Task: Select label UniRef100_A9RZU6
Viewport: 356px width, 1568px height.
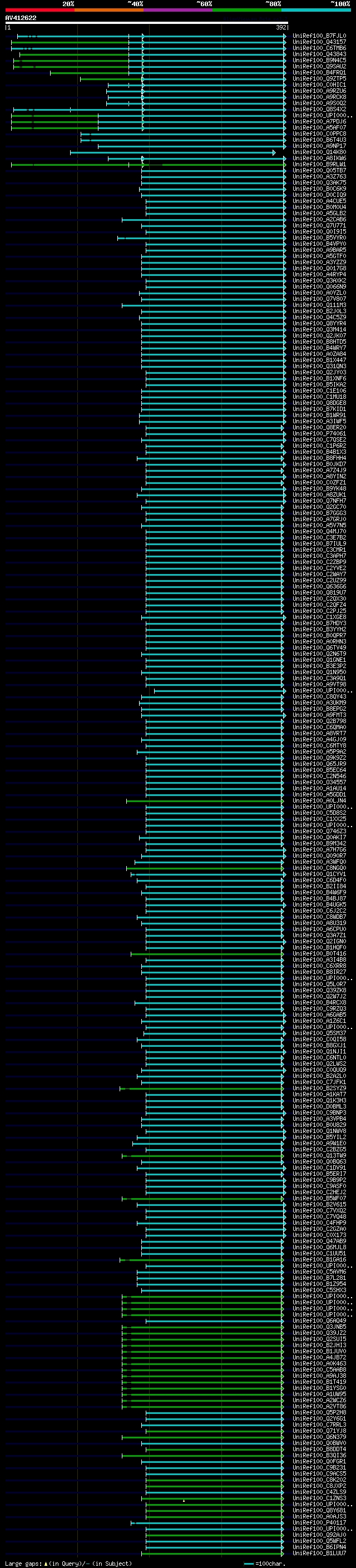Action: point(319,91)
